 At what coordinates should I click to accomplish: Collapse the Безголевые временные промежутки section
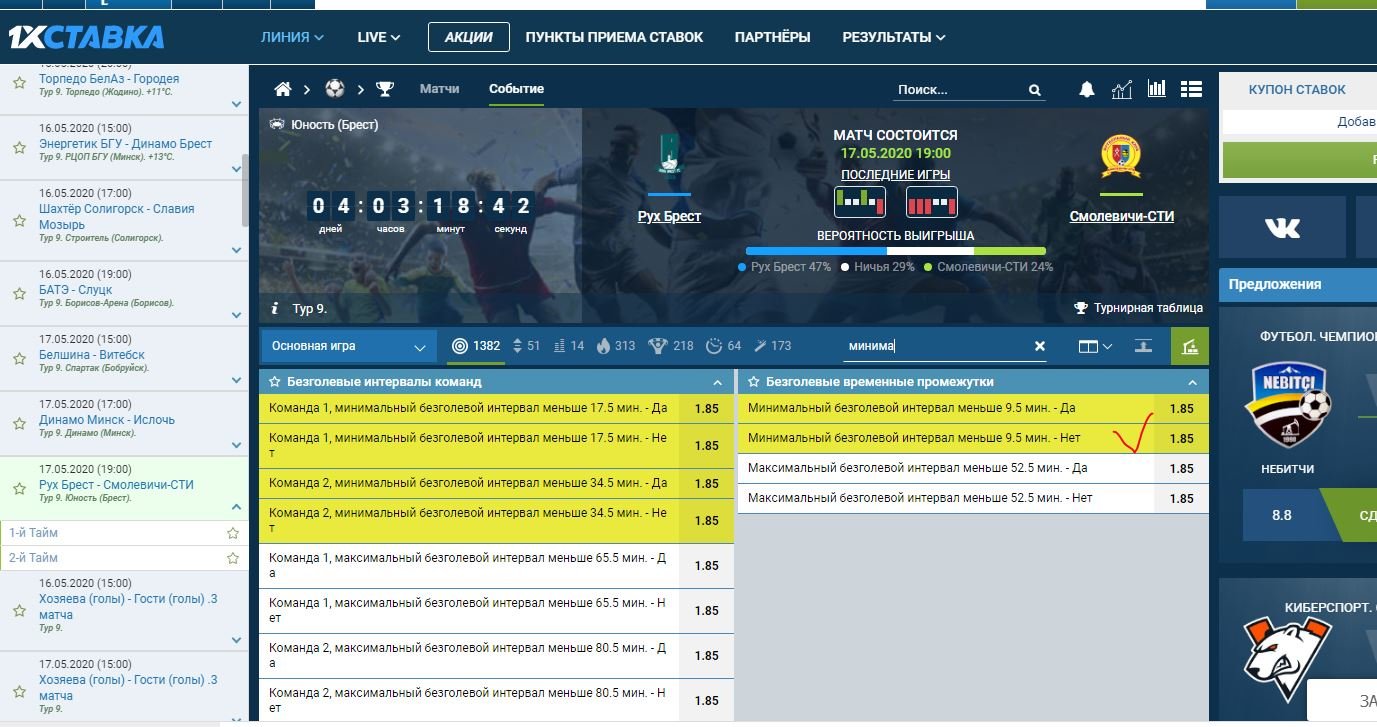(x=1192, y=382)
